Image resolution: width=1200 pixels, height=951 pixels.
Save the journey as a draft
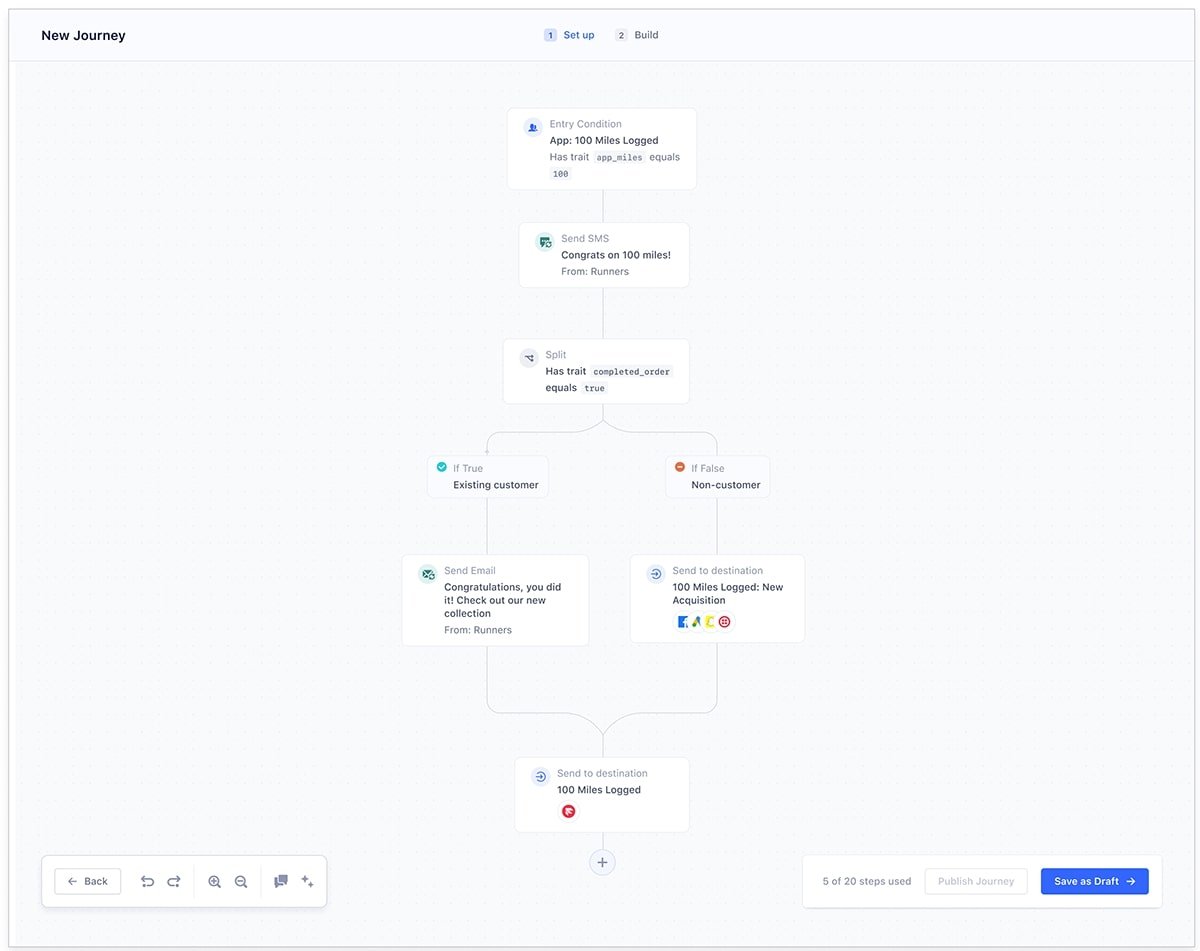pyautogui.click(x=1094, y=881)
